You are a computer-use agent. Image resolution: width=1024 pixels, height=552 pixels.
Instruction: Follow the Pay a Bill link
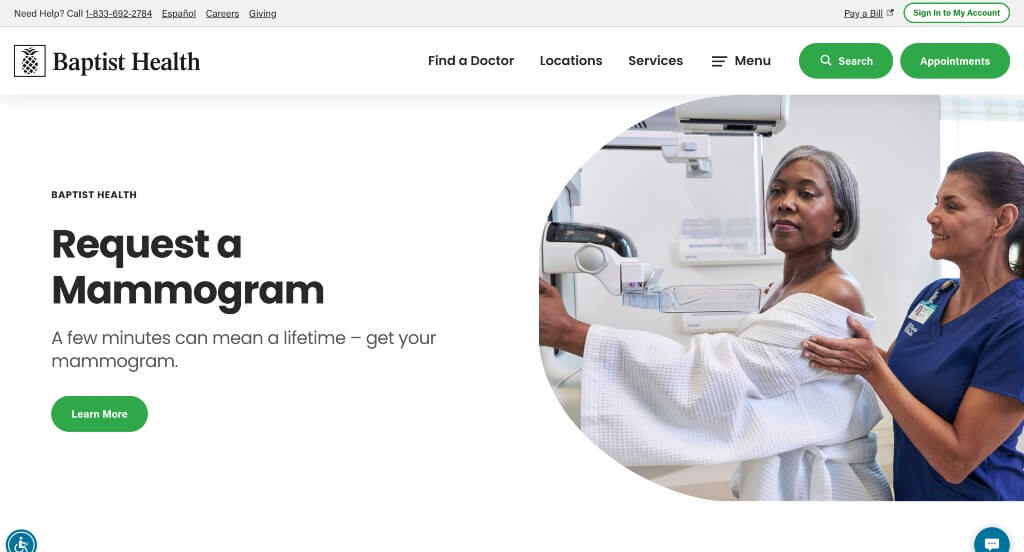(x=863, y=13)
